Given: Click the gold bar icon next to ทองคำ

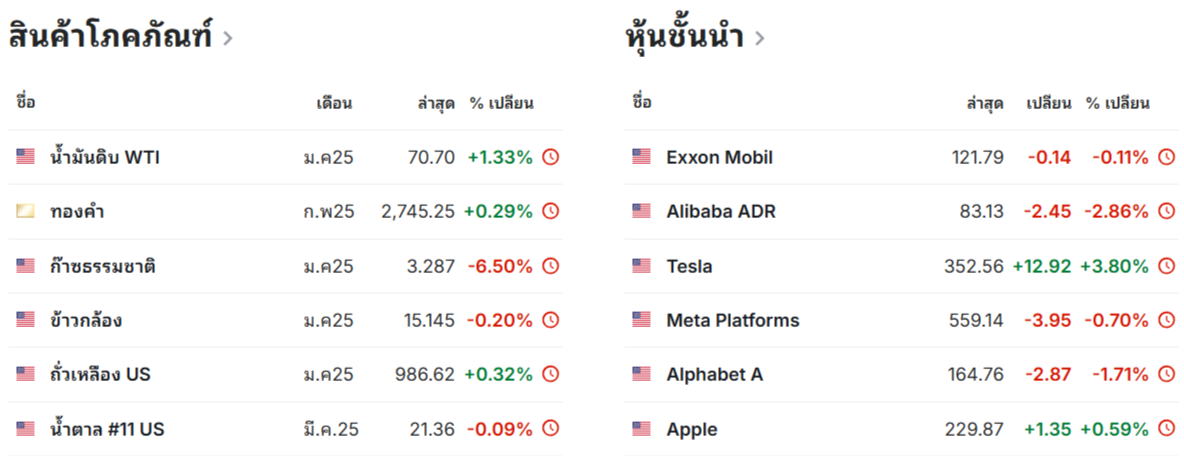Looking at the screenshot, I should [26, 211].
